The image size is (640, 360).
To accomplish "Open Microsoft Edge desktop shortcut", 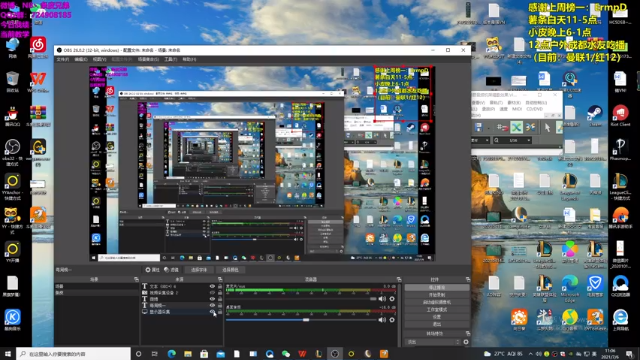I will point(570,289).
